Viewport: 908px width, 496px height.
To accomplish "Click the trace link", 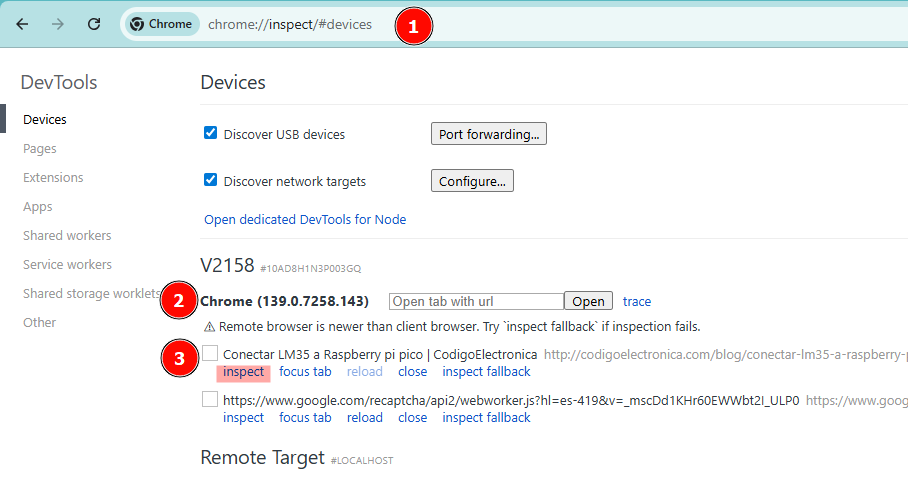I will tap(636, 302).
